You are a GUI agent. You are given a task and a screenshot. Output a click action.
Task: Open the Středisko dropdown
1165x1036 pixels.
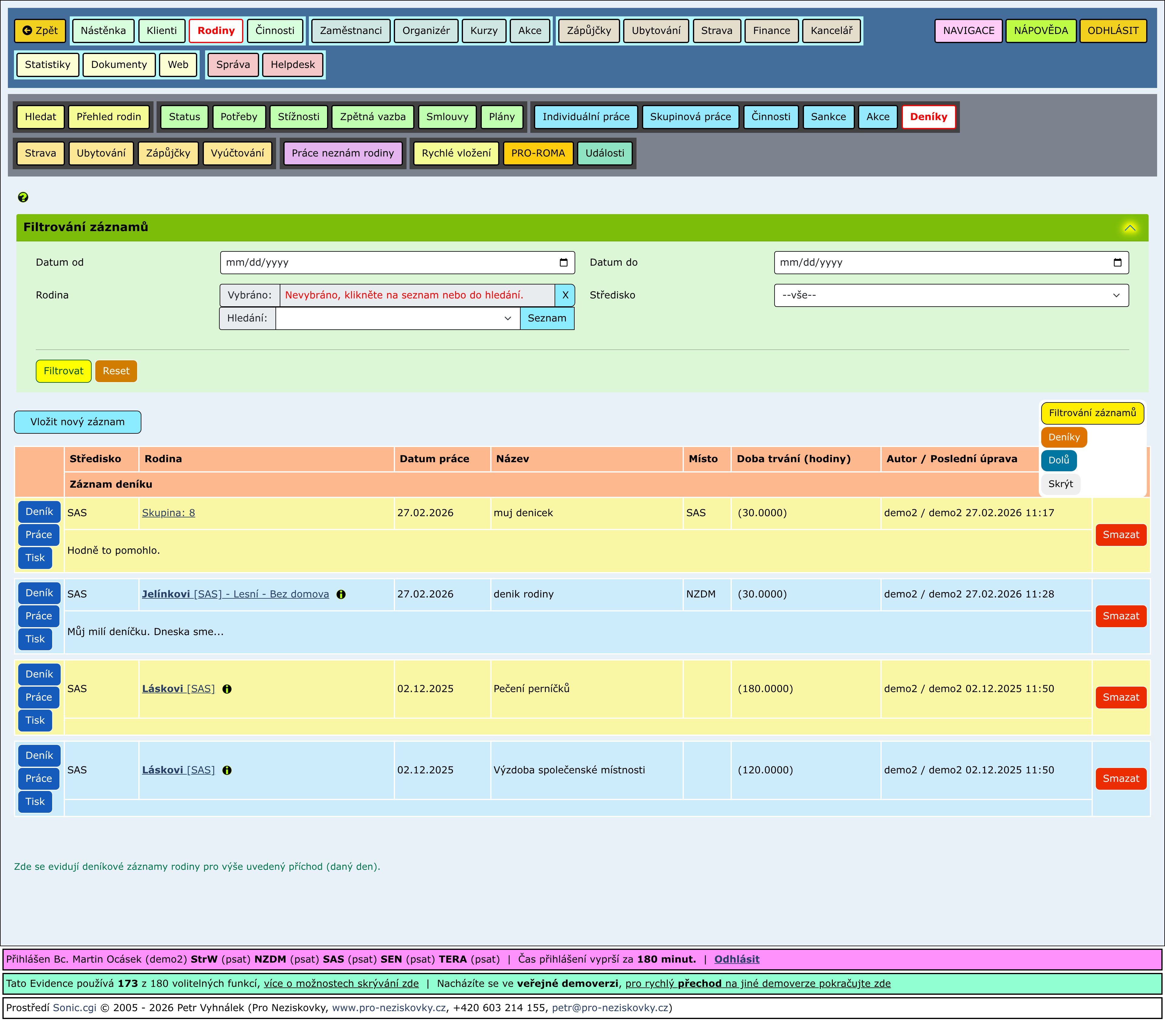point(951,295)
